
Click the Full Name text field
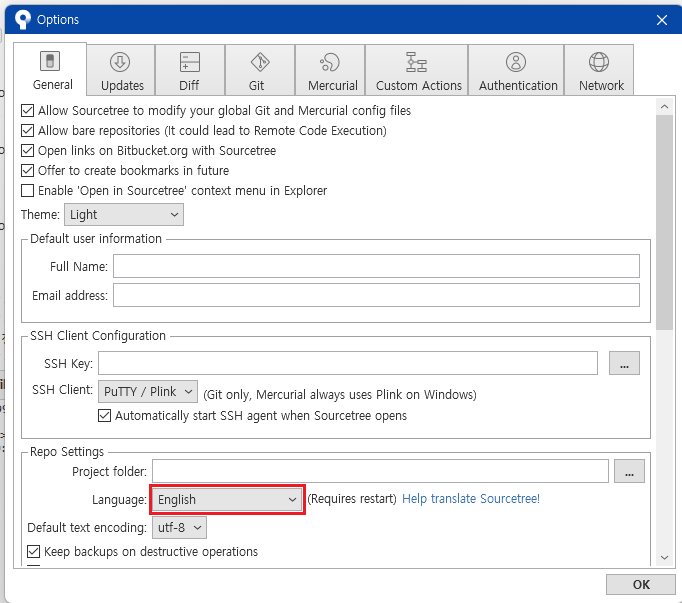tap(376, 266)
